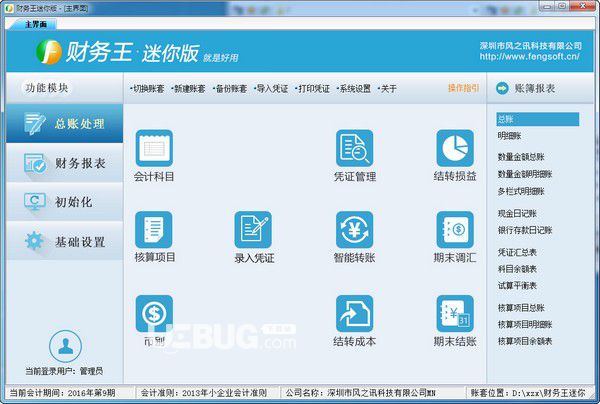Viewport: 600px width, 404px height.
Task: Select 总账 in the report list
Action: coord(538,119)
